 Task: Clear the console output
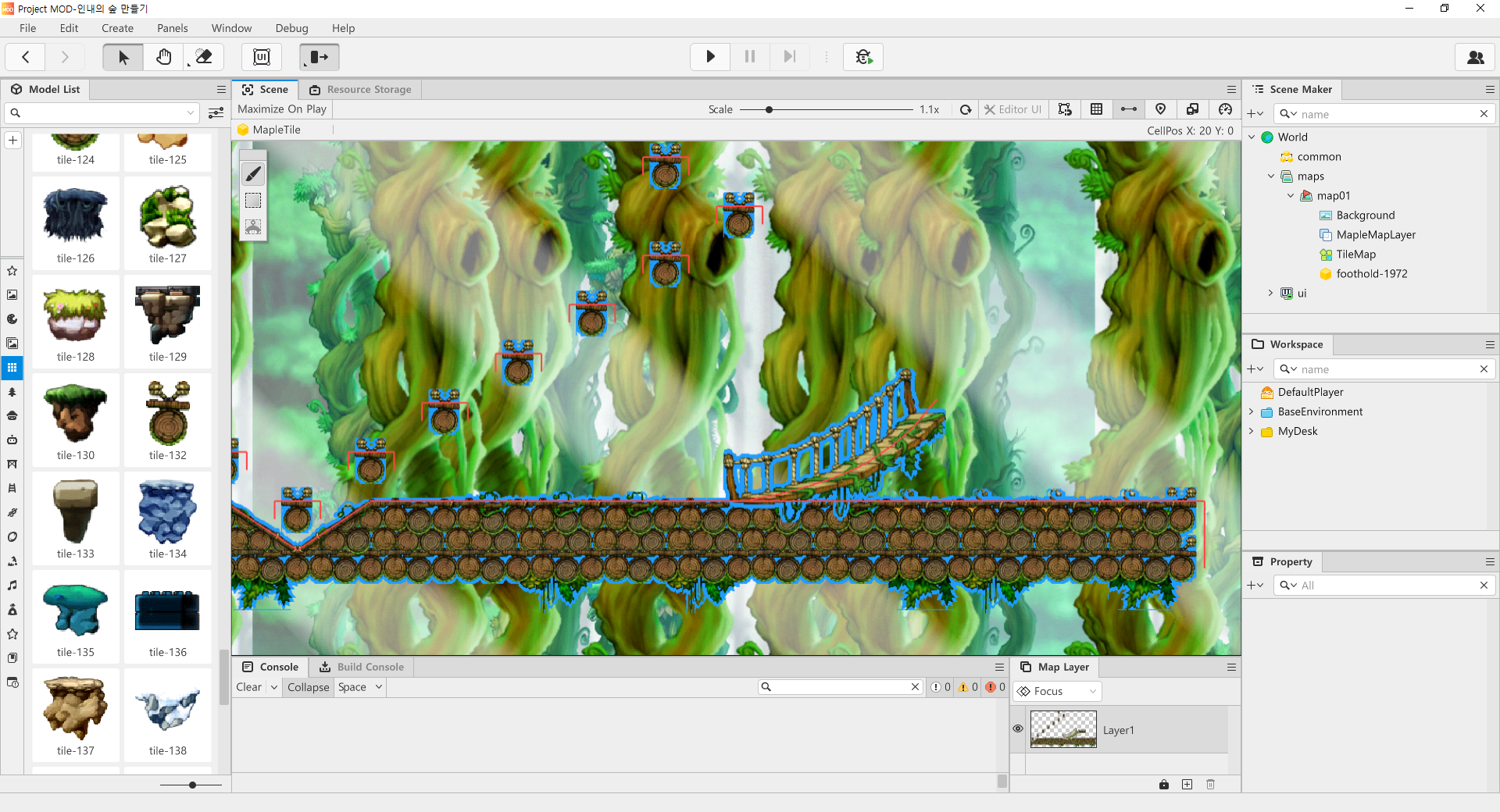(x=249, y=687)
